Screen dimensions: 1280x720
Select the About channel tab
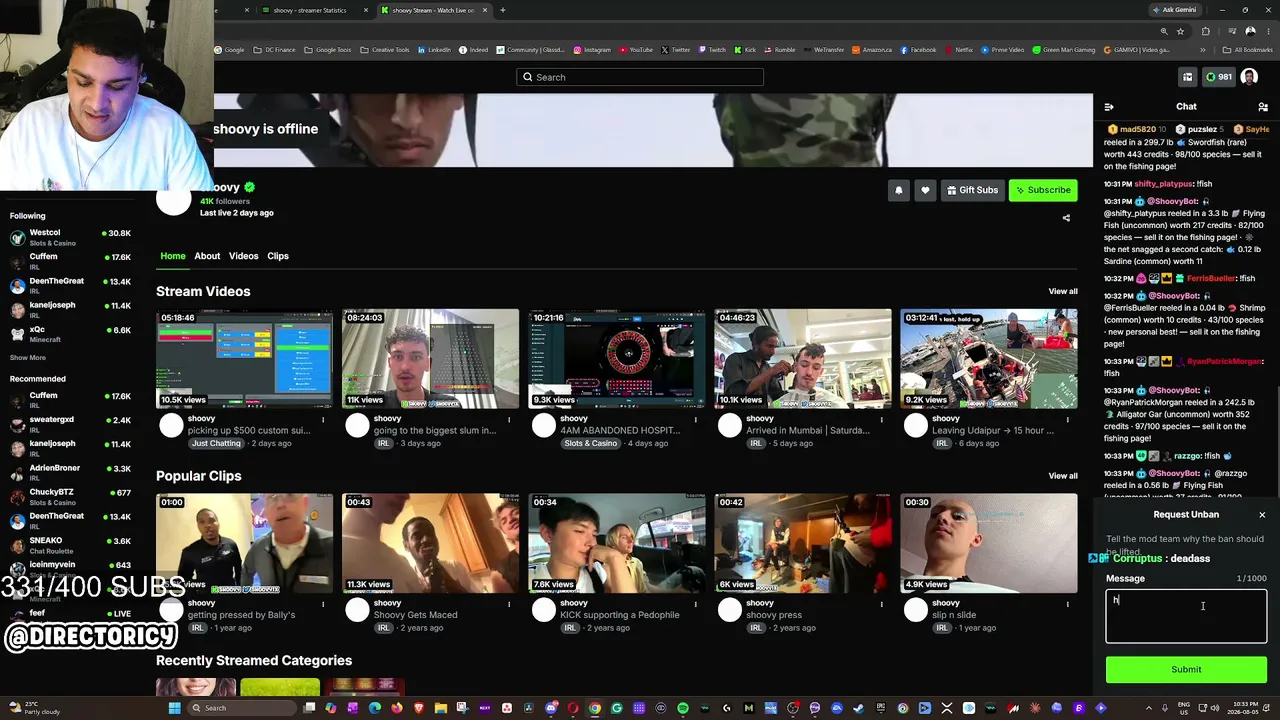tap(207, 256)
